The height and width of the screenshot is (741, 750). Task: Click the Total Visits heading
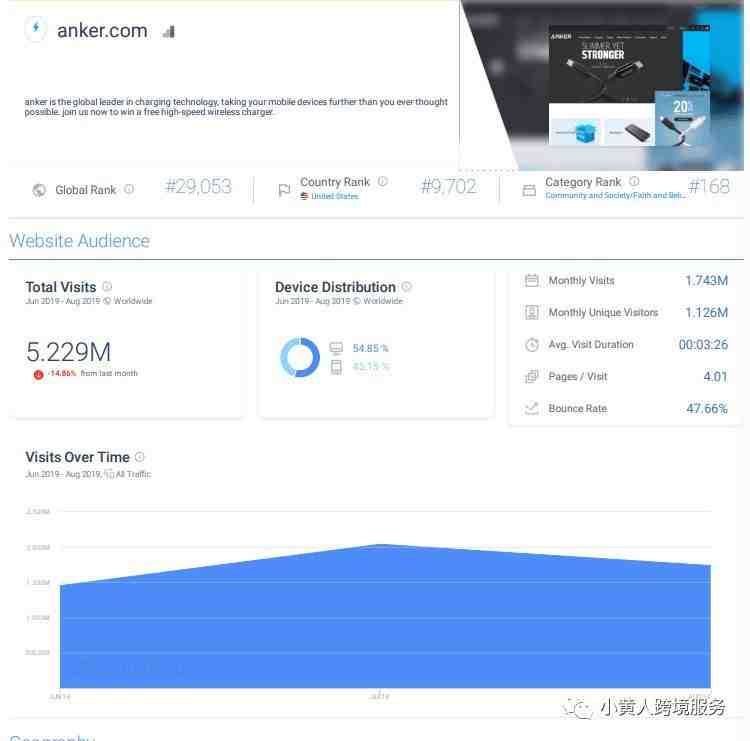click(61, 287)
